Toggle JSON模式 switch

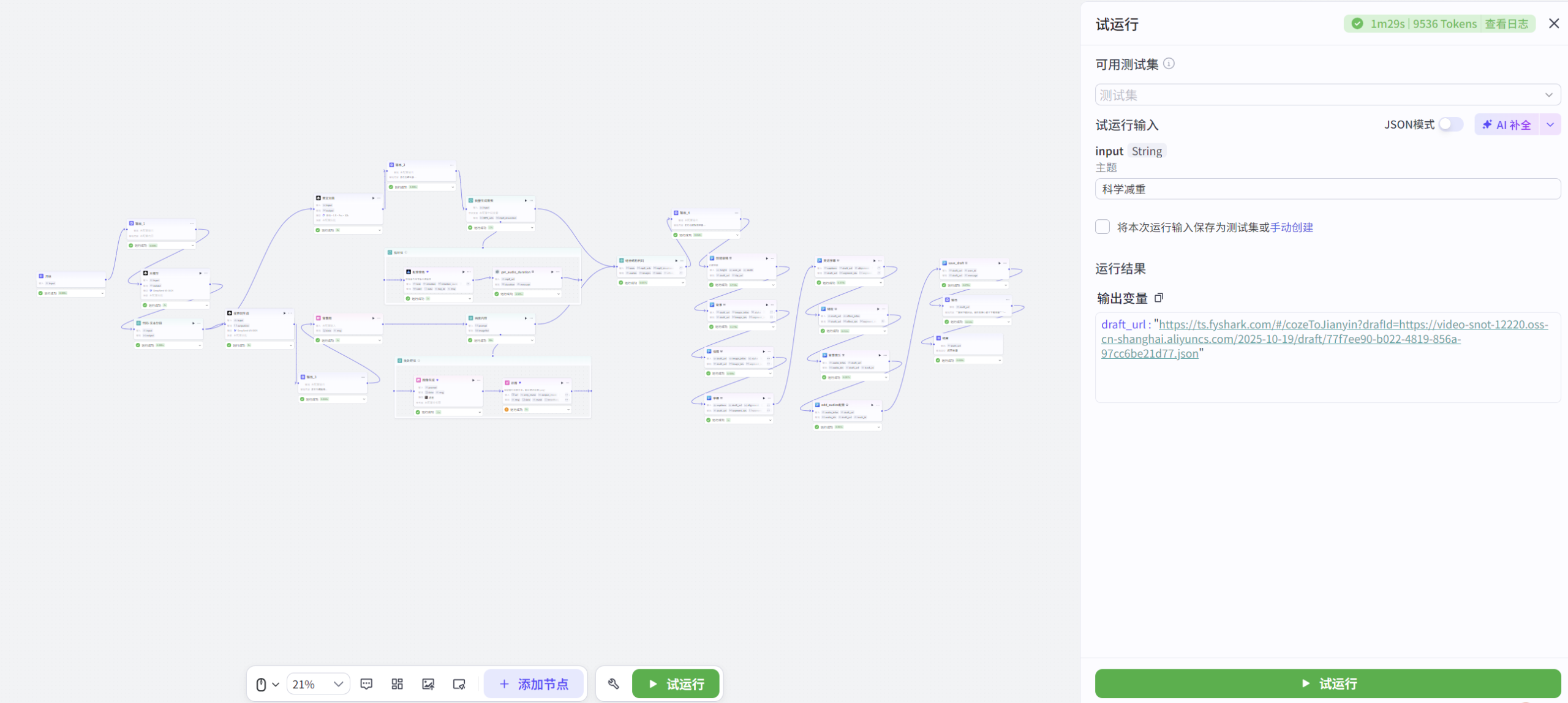(x=1450, y=124)
